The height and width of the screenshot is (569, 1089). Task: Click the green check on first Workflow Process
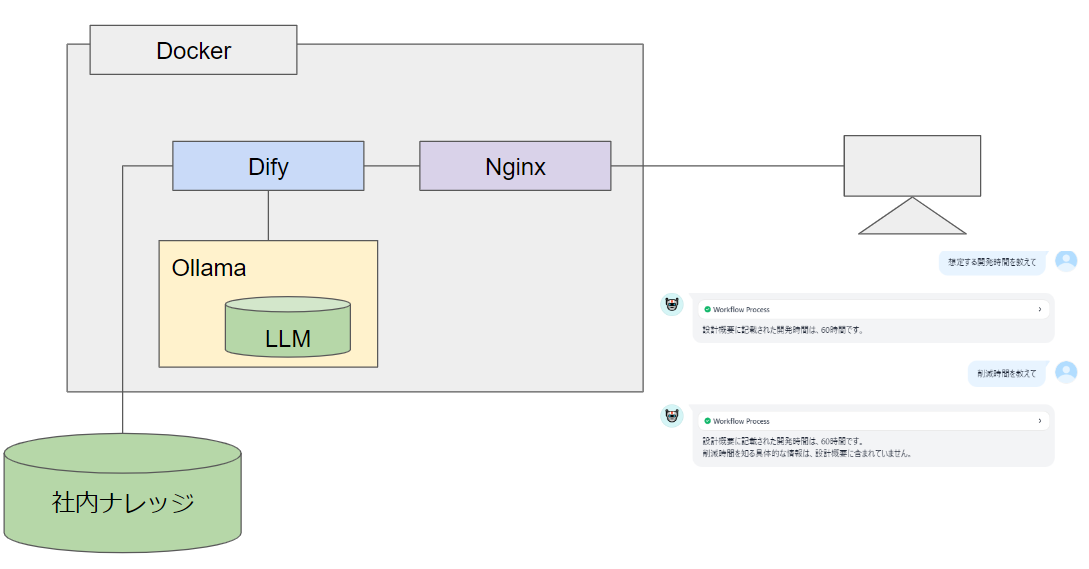707,310
